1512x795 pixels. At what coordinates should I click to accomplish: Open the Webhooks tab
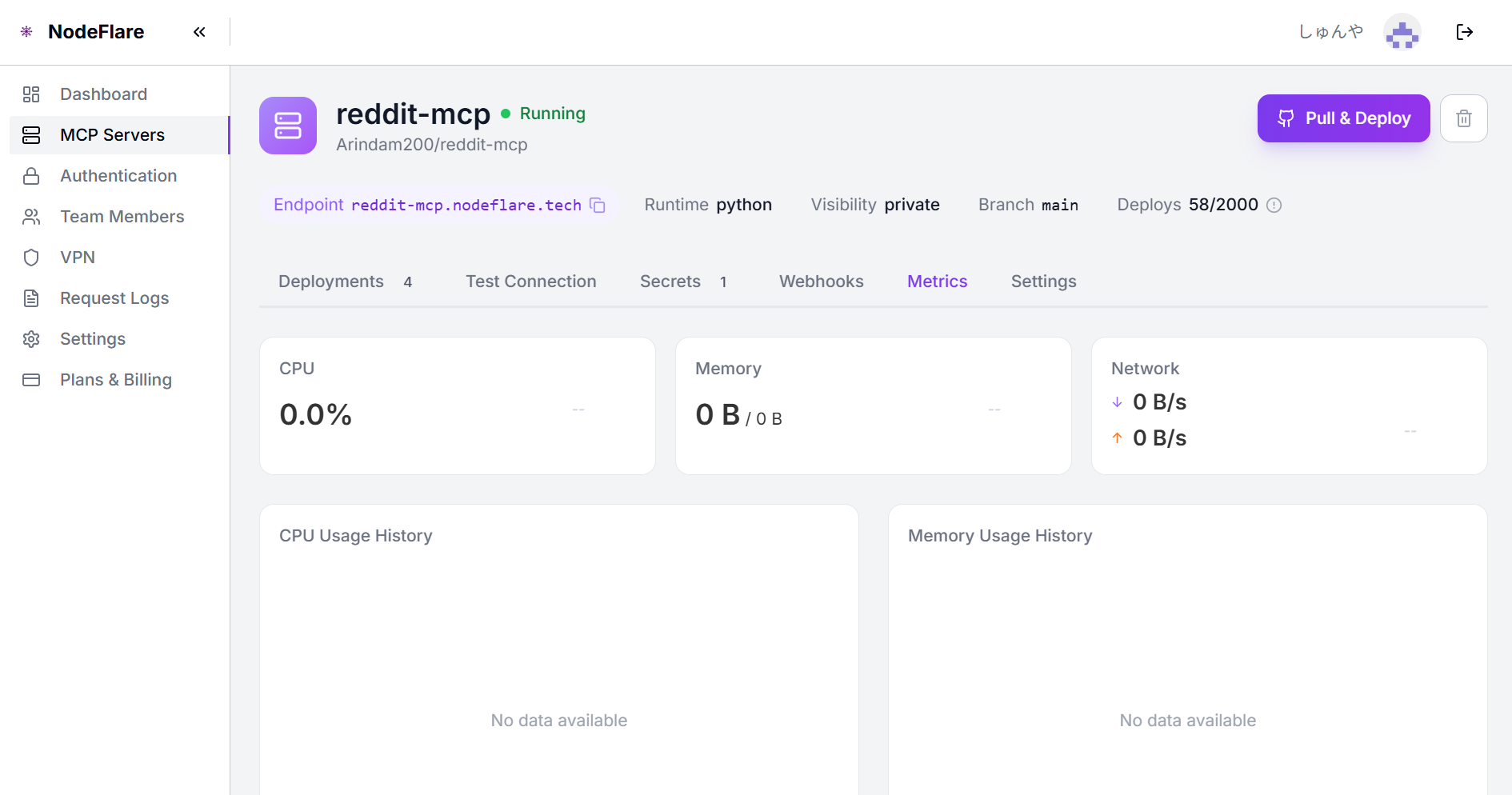click(822, 282)
